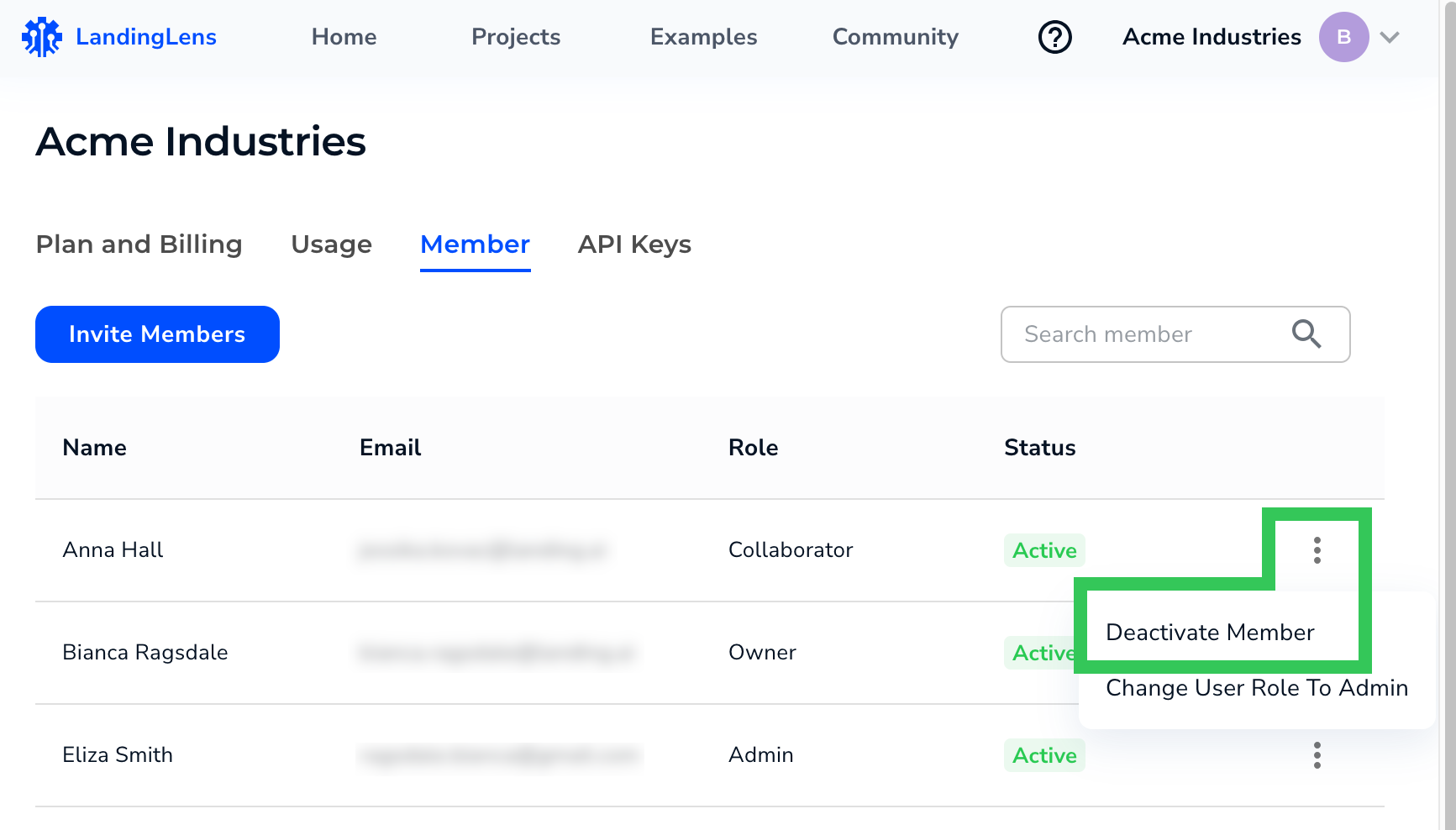Select the Member tab
The image size is (1456, 830).
pos(476,244)
